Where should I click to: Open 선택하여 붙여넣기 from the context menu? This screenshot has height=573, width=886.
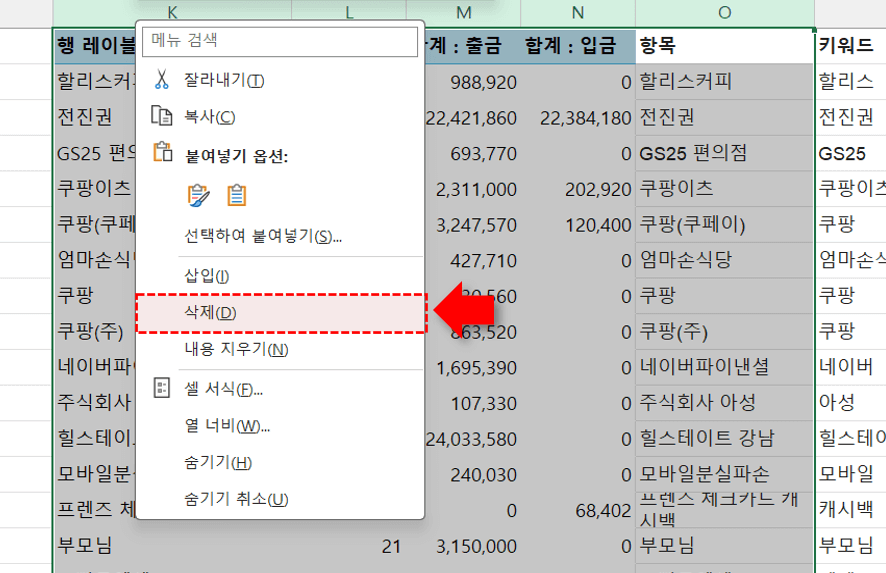click(x=263, y=236)
